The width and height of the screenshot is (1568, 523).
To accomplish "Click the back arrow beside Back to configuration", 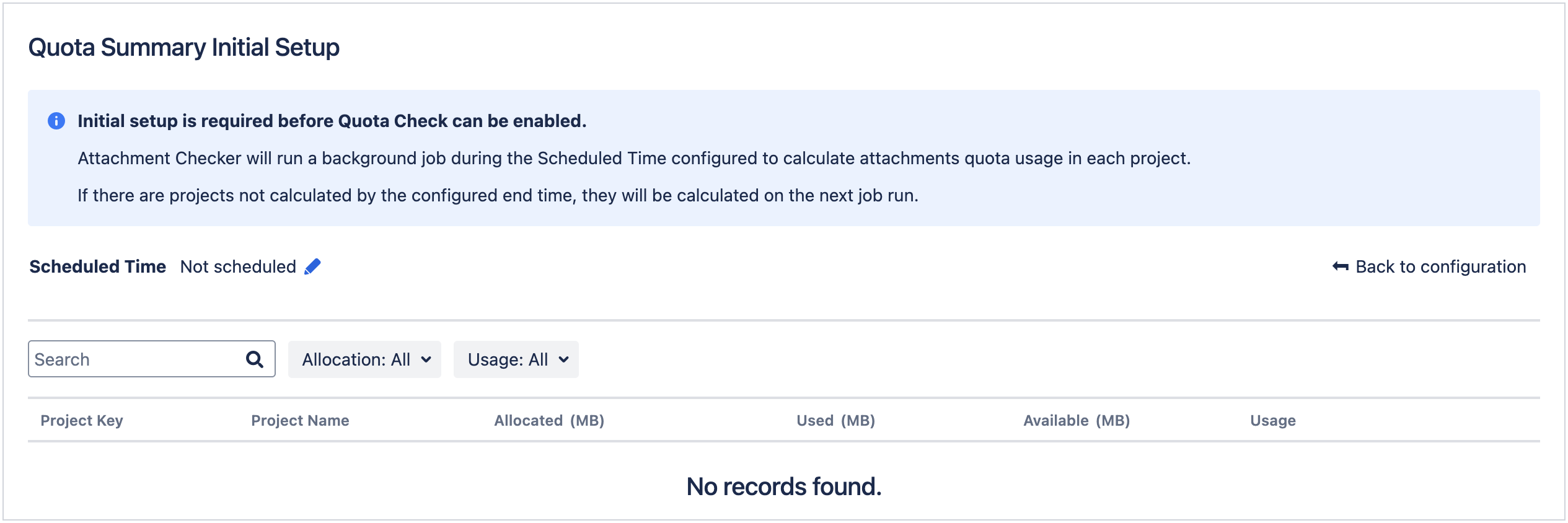I will point(1339,266).
